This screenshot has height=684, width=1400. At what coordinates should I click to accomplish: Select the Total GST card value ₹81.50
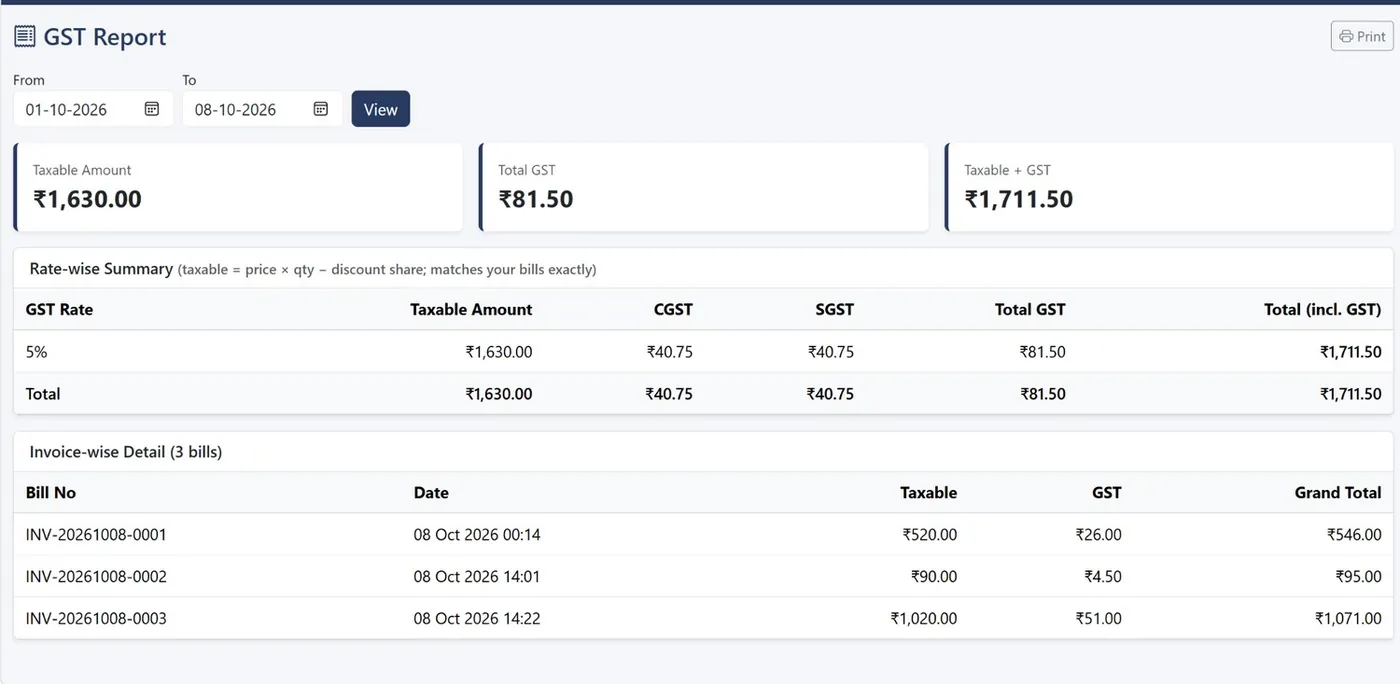coord(536,199)
